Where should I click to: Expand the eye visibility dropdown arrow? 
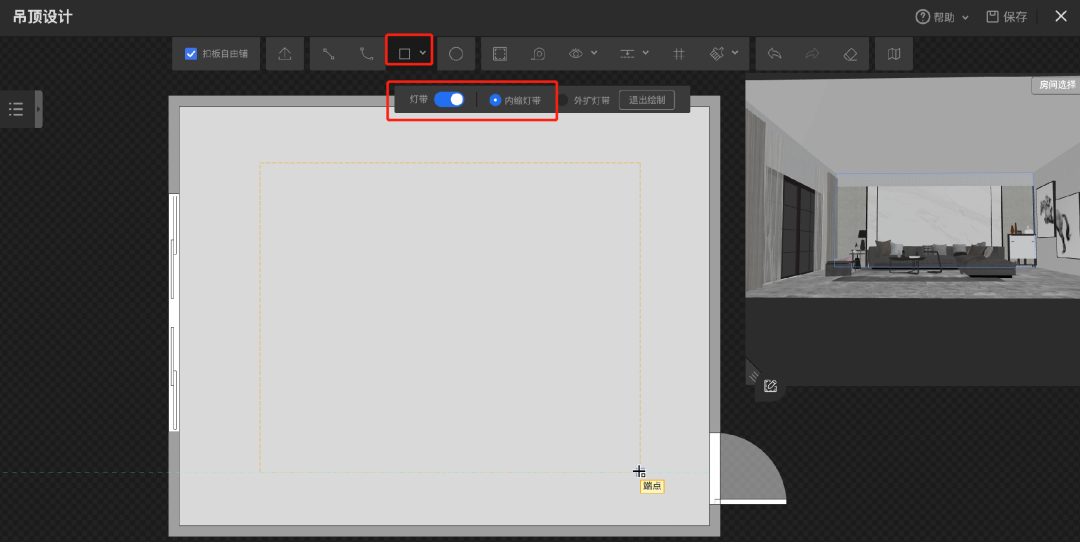click(x=594, y=53)
